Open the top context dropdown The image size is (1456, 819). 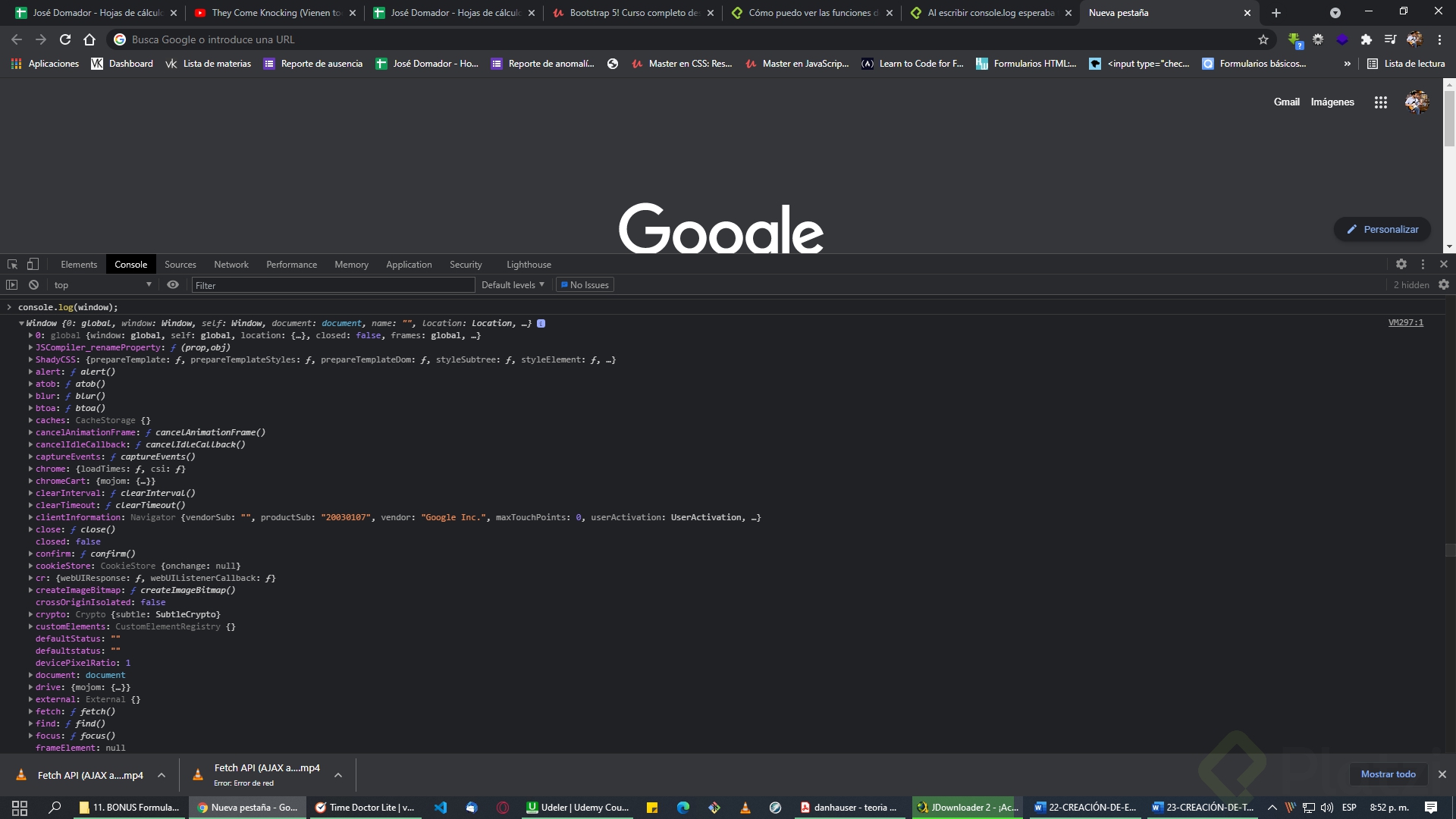pyautogui.click(x=102, y=285)
